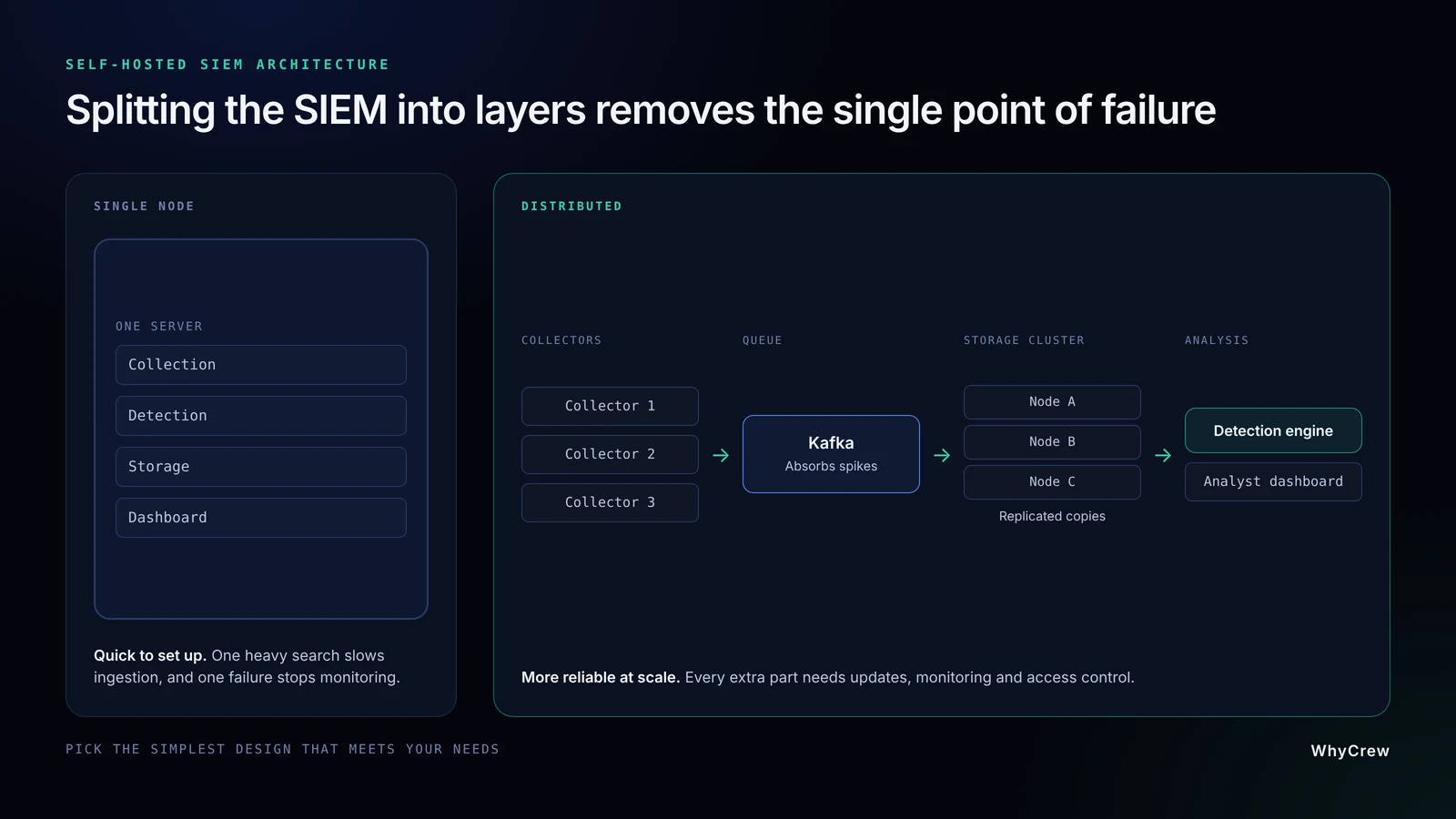
Task: Select the Detection engine box
Action: (1273, 430)
